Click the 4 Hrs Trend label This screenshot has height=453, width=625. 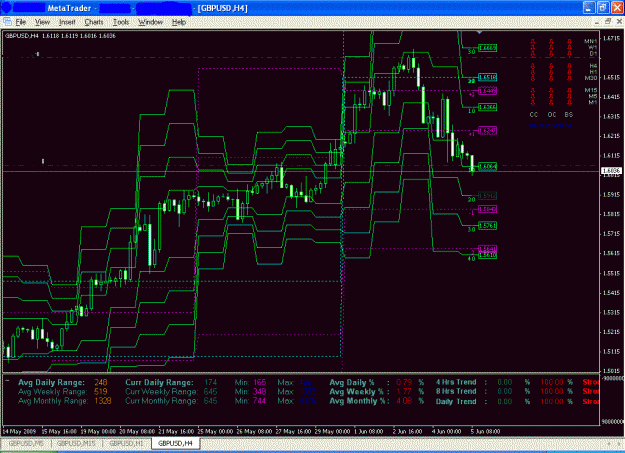[456, 382]
